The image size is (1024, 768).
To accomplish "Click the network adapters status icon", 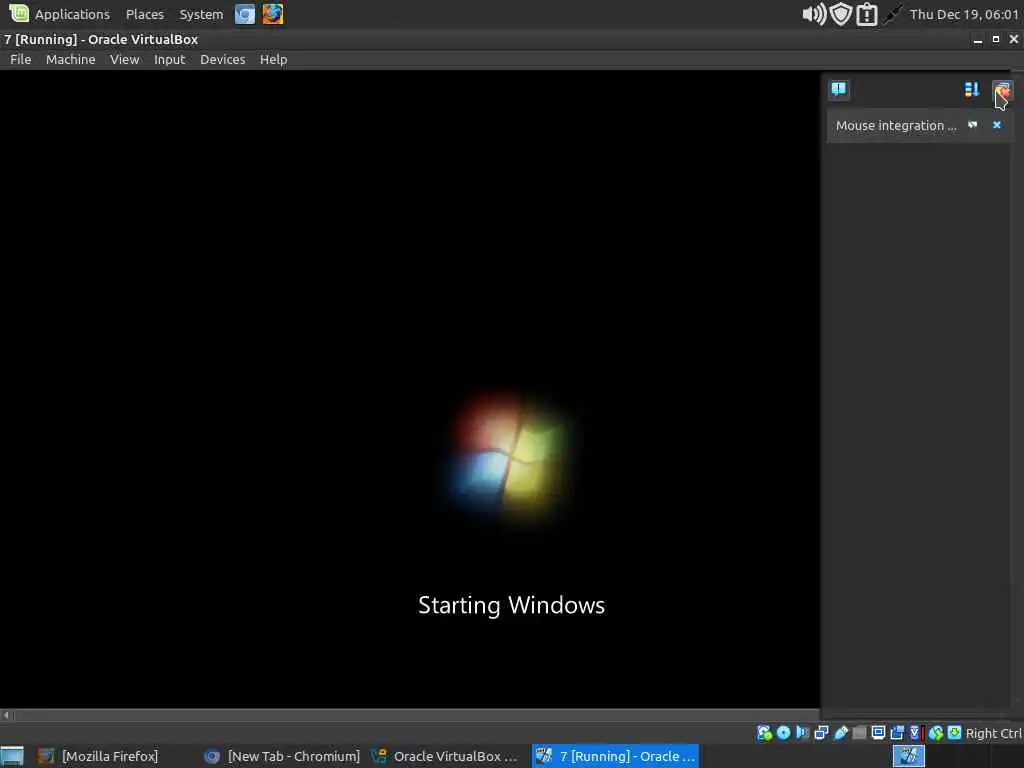I will (x=822, y=733).
